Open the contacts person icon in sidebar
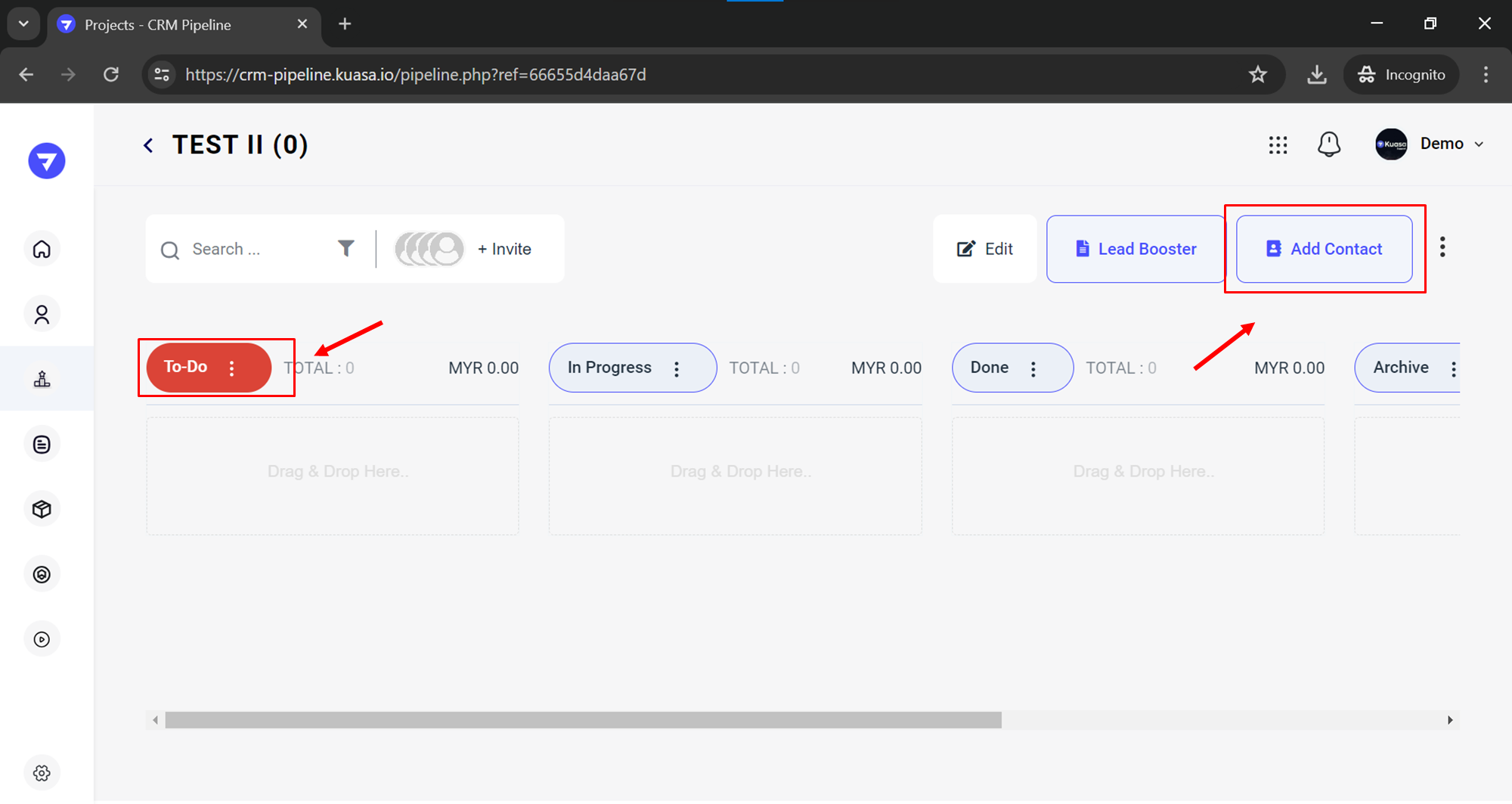 pos(42,314)
